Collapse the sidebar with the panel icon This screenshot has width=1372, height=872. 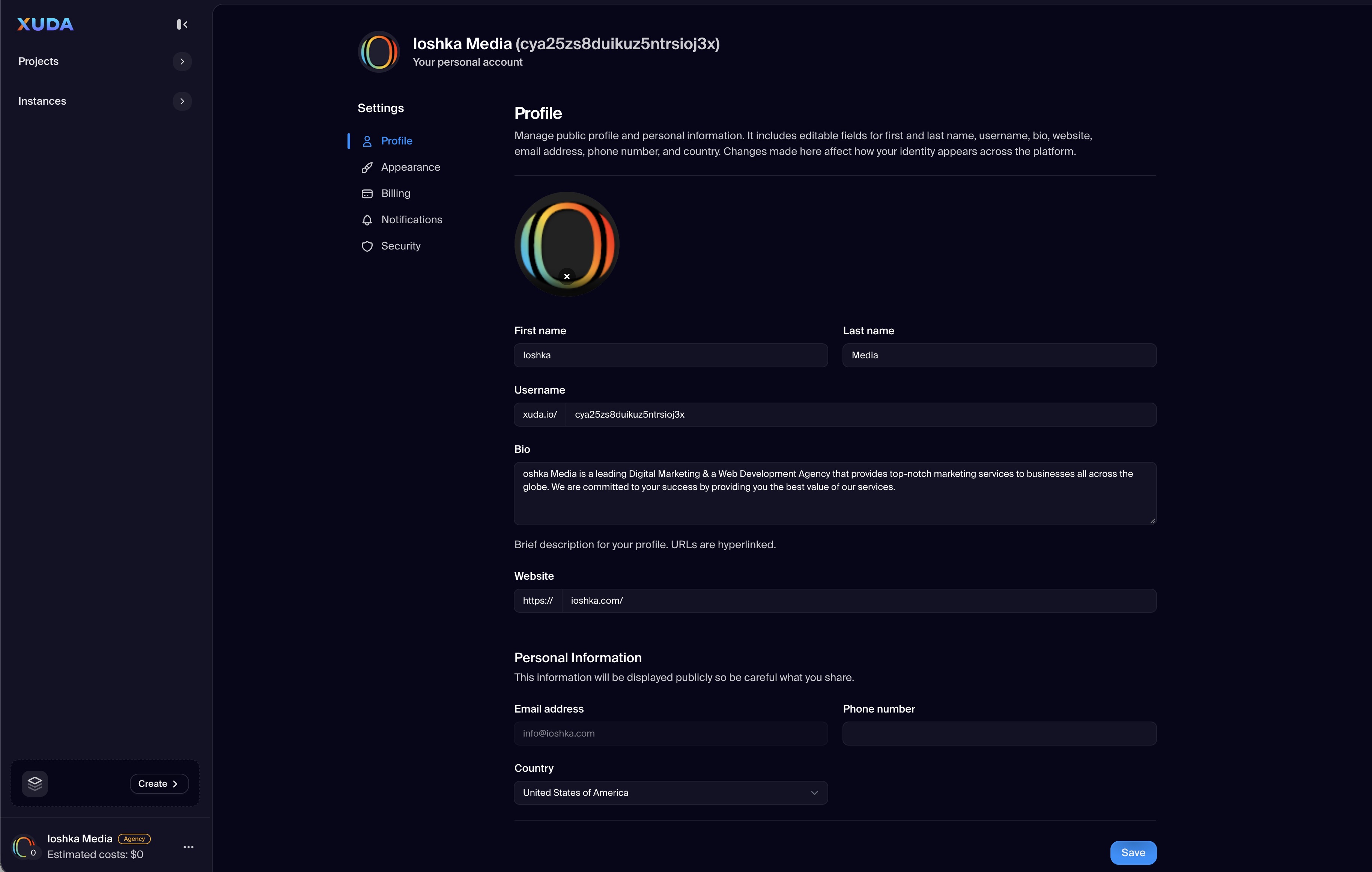[182, 24]
